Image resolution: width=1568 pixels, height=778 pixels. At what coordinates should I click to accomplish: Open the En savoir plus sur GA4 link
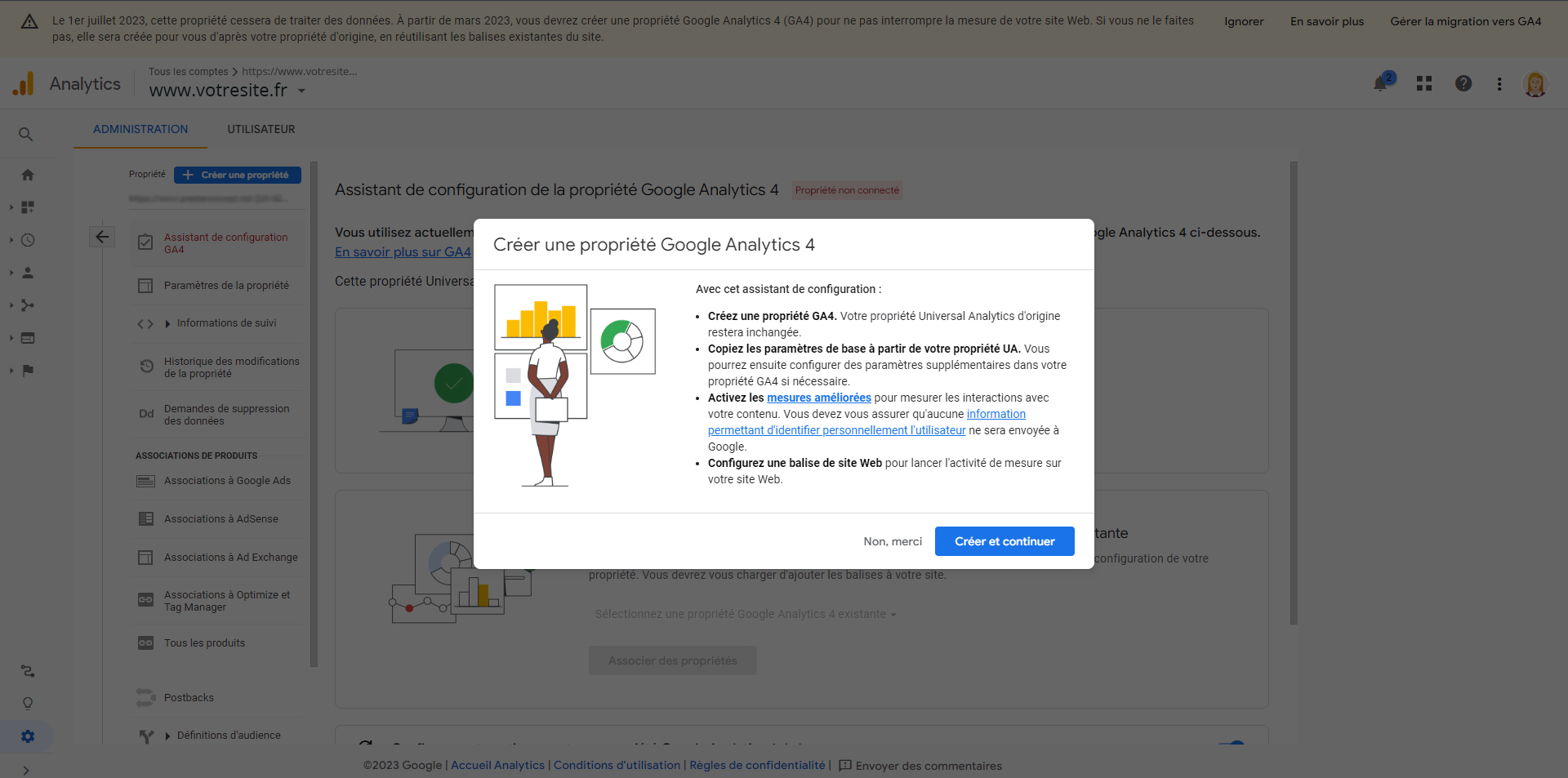(x=403, y=252)
